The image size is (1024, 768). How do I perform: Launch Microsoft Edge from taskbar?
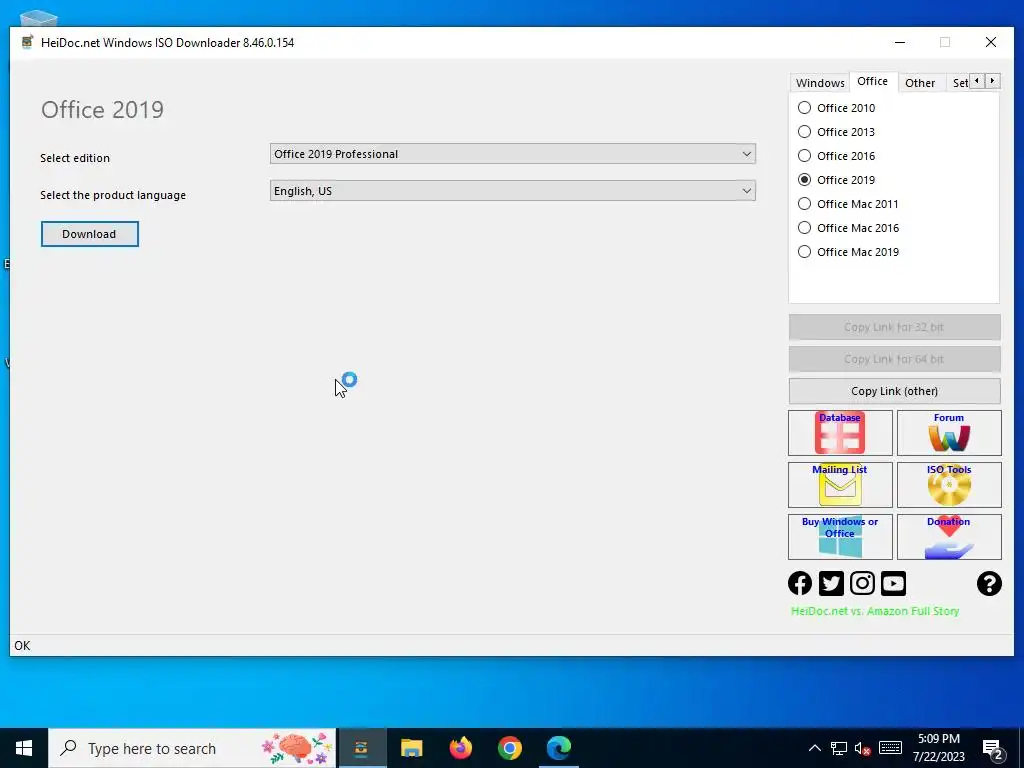tap(559, 748)
